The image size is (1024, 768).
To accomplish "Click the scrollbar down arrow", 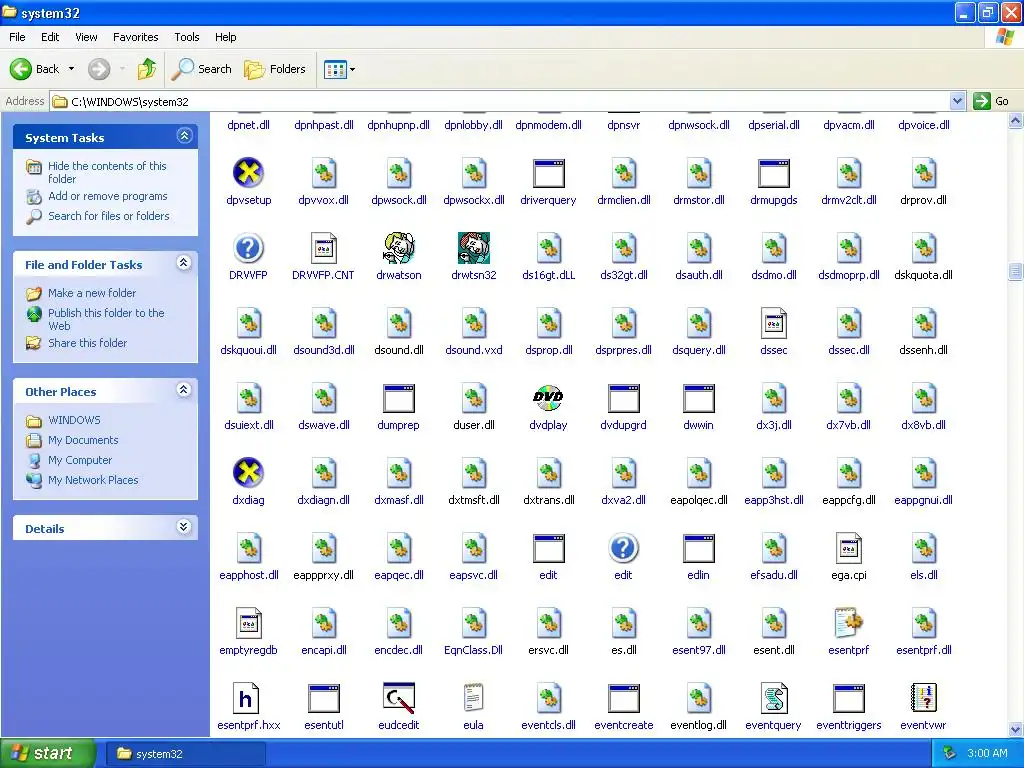I will [1016, 729].
